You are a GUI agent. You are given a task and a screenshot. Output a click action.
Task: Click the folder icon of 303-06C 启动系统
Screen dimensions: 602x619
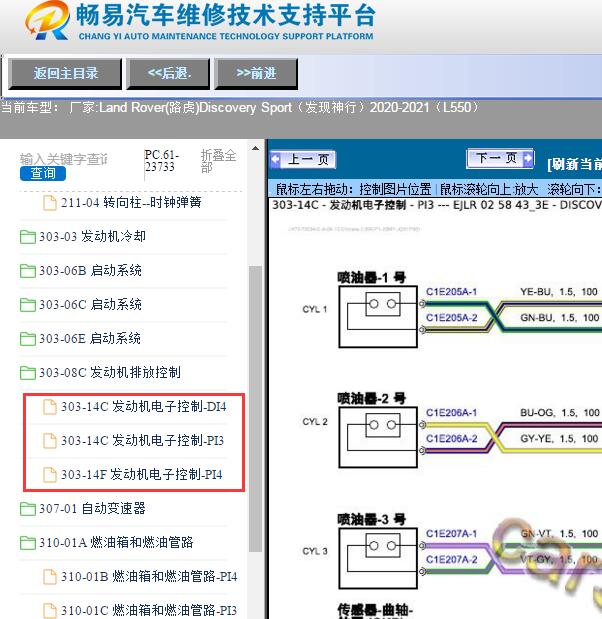[28, 305]
